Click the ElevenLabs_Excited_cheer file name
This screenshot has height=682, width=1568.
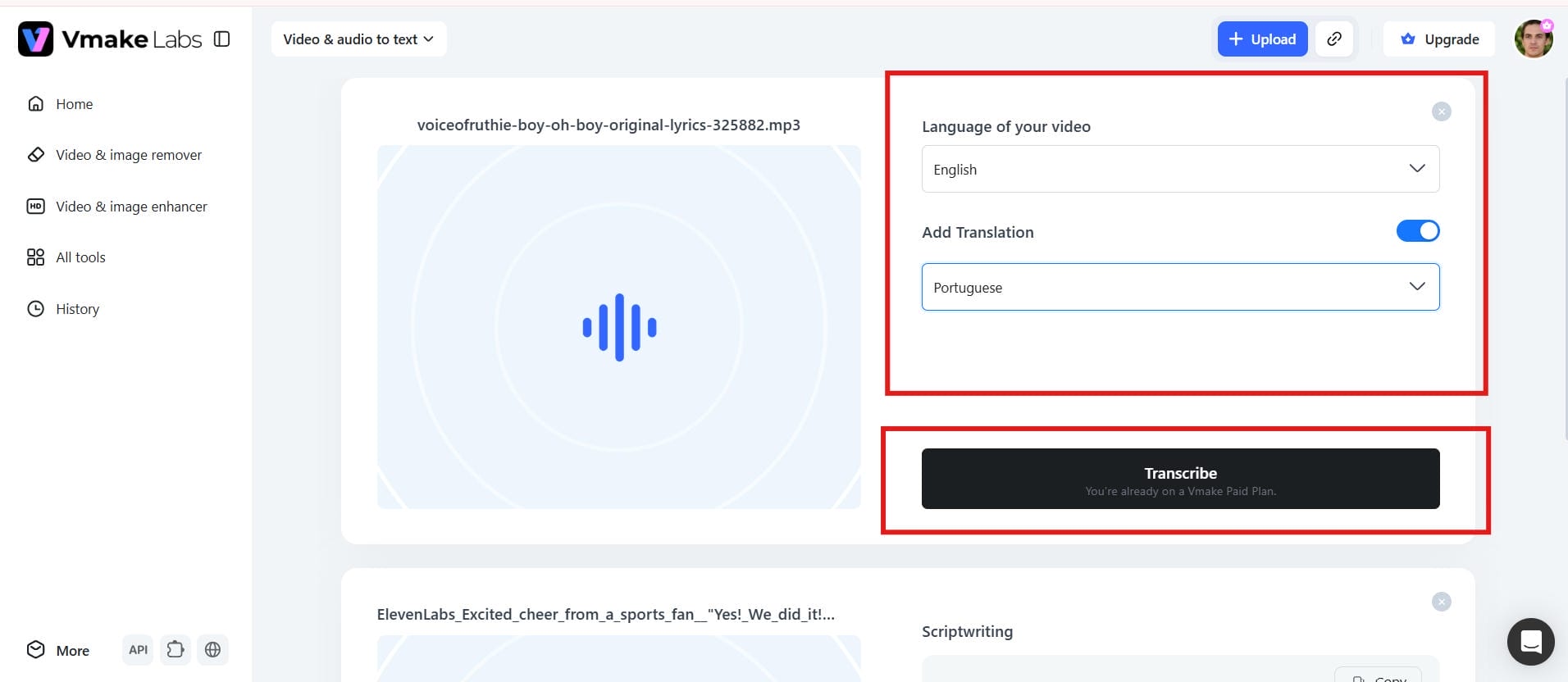point(606,615)
